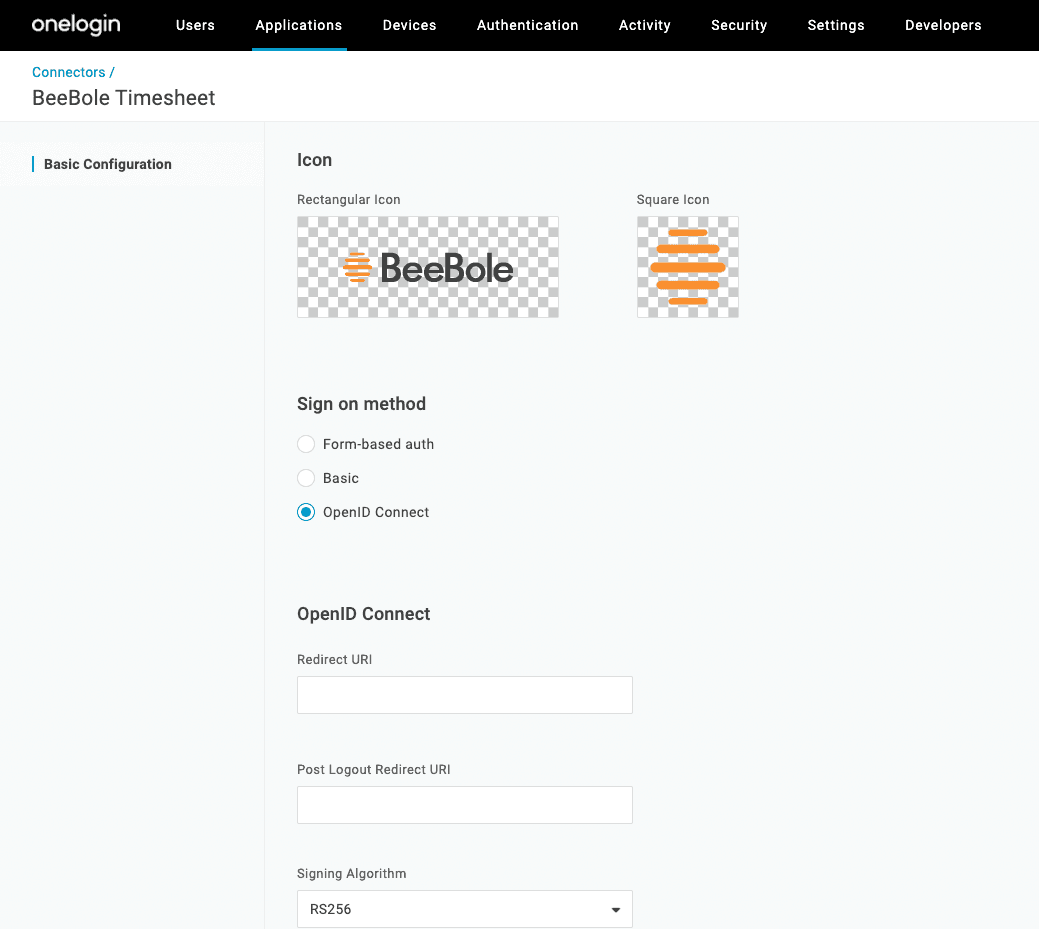
Task: Open the Users menu
Action: 195,25
